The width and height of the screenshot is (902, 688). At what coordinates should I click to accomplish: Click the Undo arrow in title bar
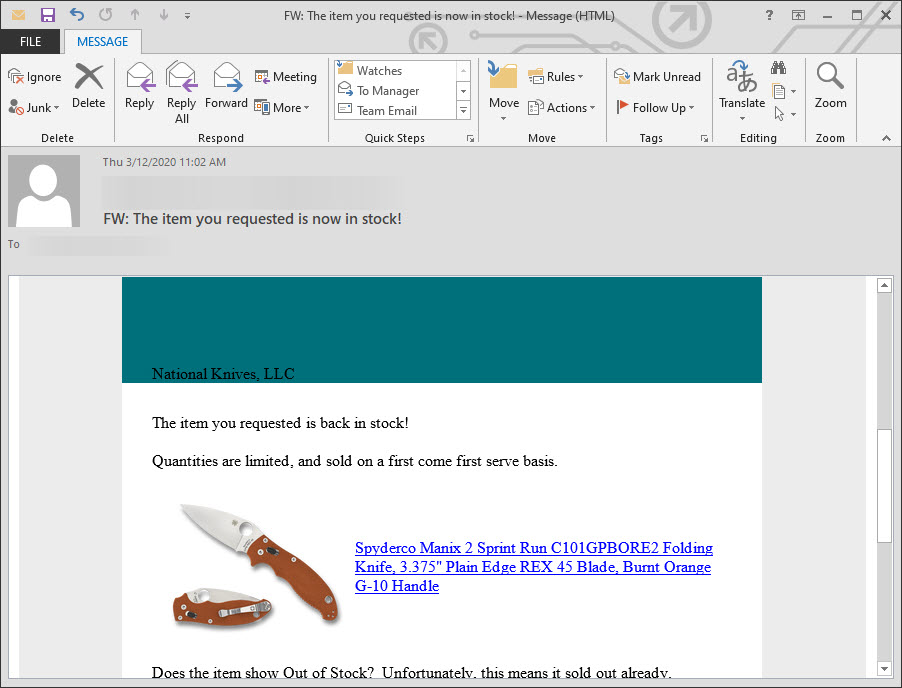pyautogui.click(x=77, y=14)
